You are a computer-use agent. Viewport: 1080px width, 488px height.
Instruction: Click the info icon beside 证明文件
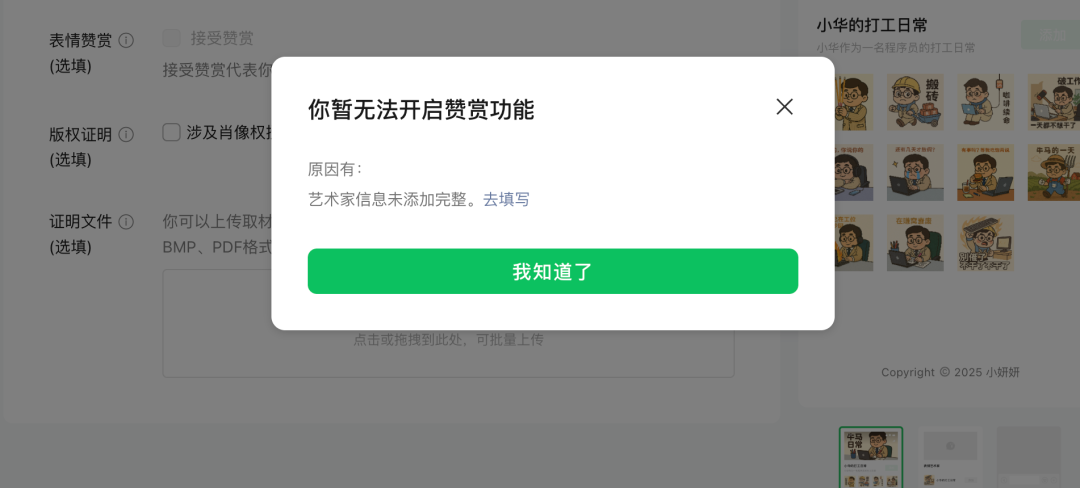(x=126, y=222)
